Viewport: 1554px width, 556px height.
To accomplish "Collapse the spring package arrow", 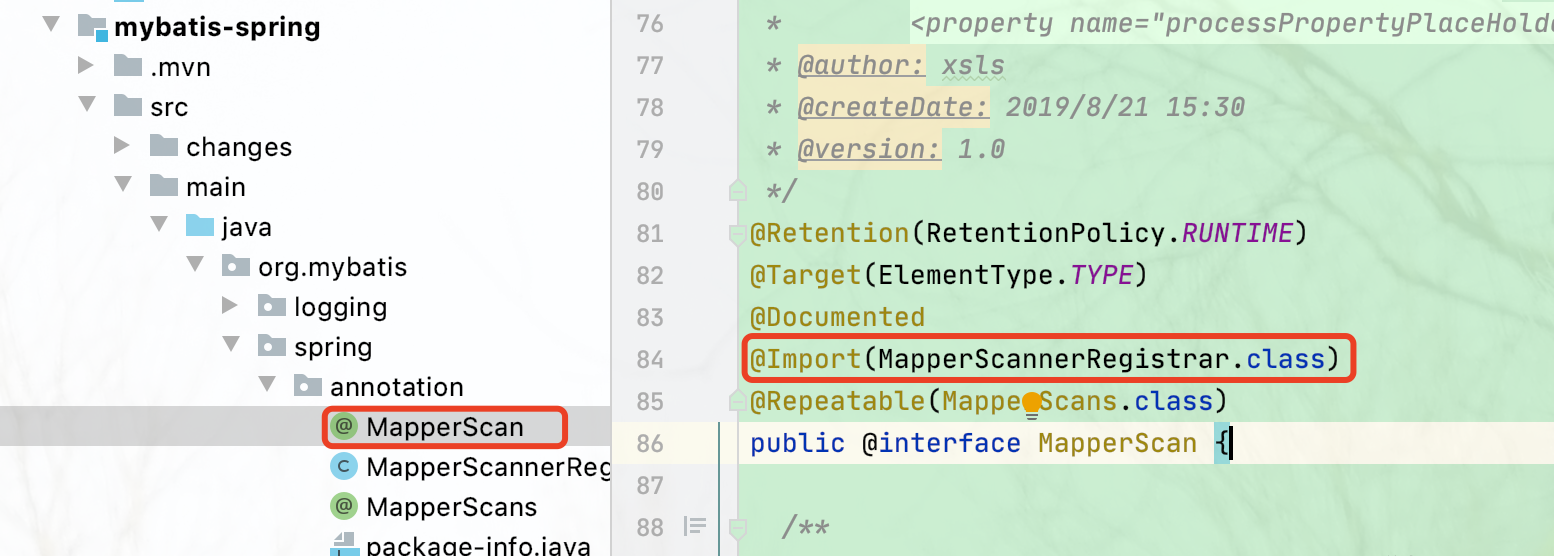I will pos(231,346).
